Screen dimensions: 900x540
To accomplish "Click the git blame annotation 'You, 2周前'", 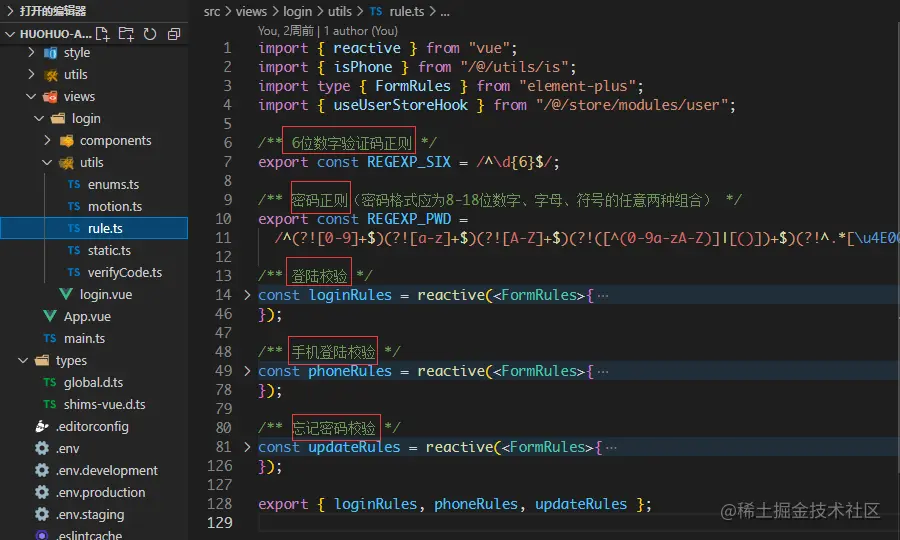I will pos(286,30).
